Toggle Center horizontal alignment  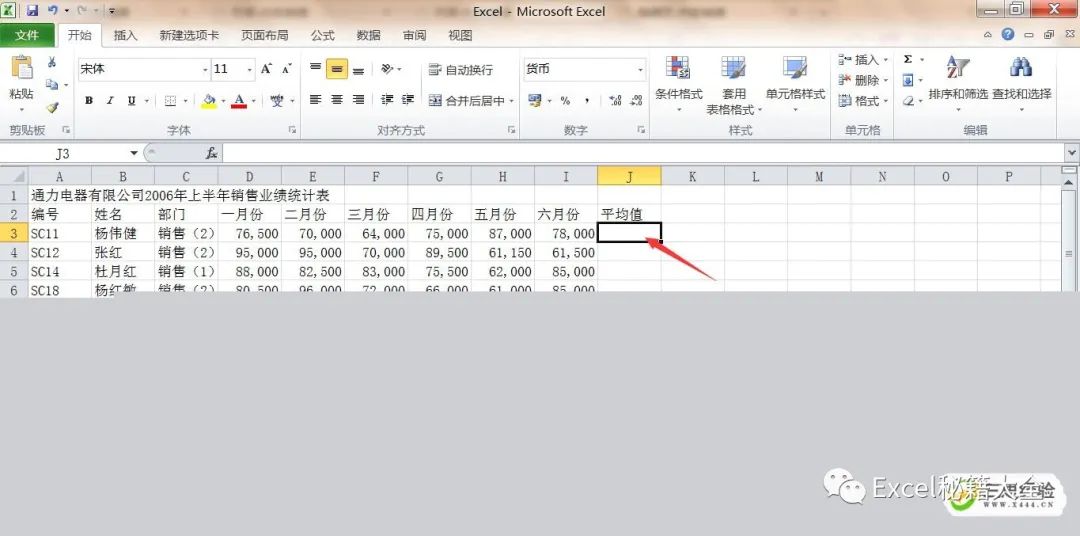(337, 100)
